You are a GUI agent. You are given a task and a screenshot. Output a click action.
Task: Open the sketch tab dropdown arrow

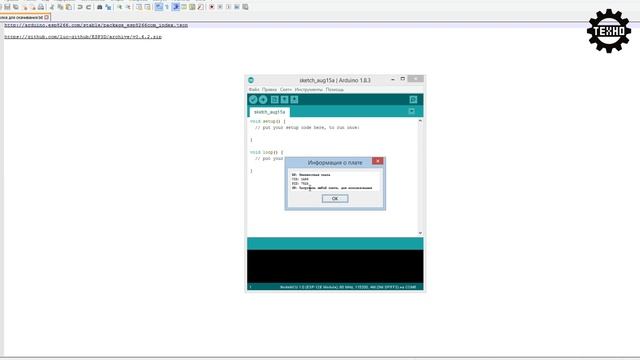(x=411, y=111)
